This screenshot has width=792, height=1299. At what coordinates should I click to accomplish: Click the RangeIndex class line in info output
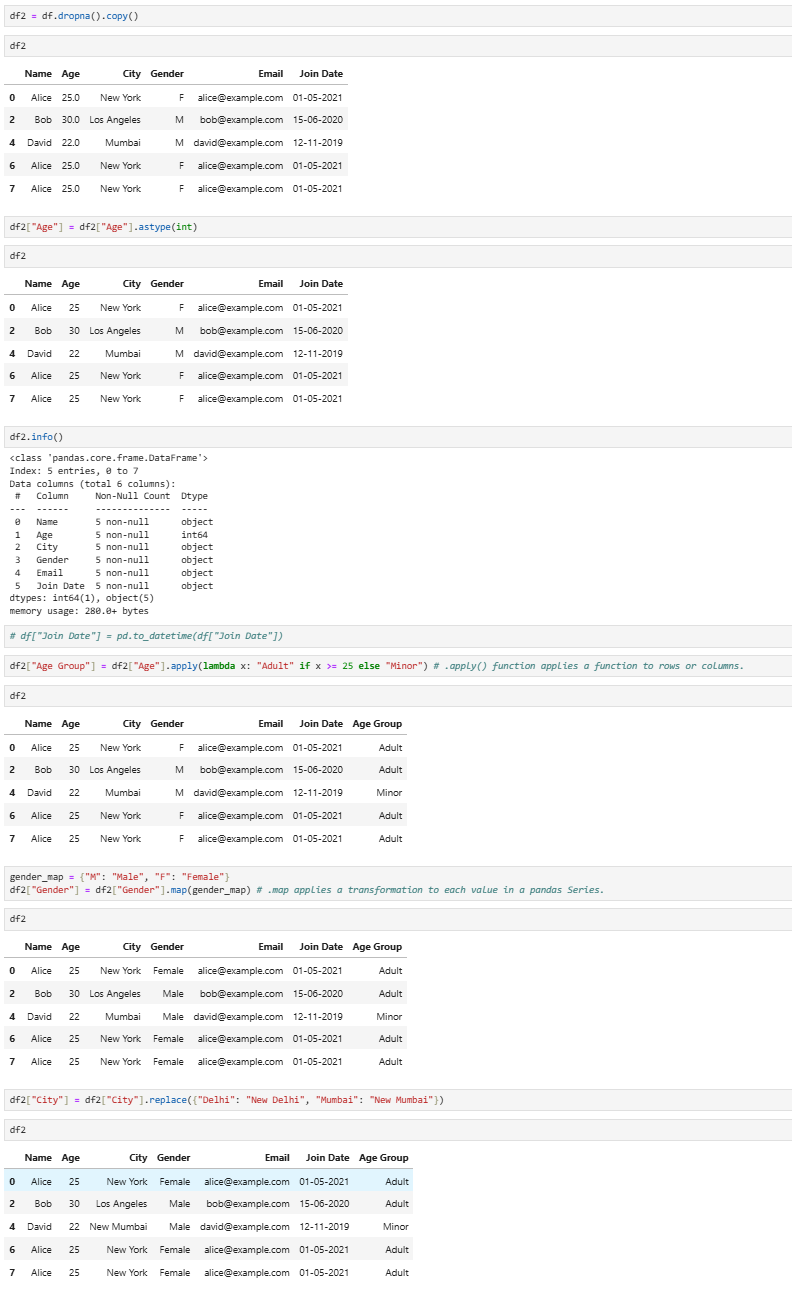tap(108, 458)
